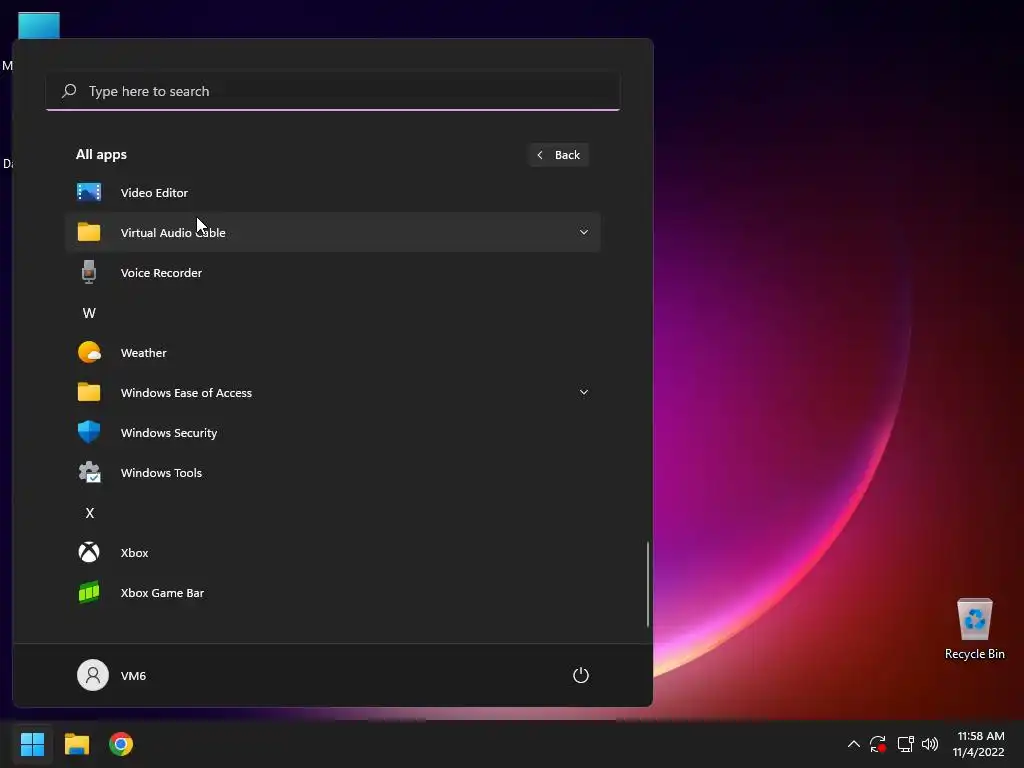Open Weather via its sun icon
Screen dimensions: 1024x768
tap(89, 352)
